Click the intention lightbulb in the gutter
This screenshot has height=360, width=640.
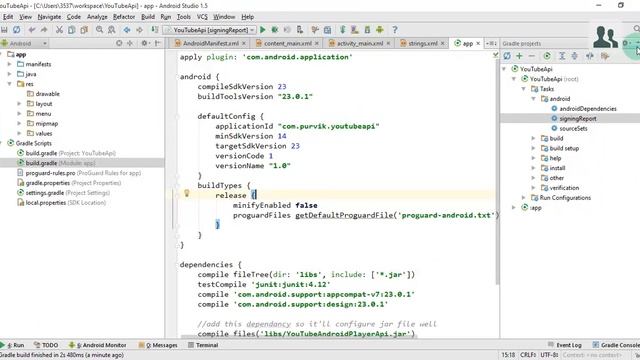pyautogui.click(x=187, y=193)
